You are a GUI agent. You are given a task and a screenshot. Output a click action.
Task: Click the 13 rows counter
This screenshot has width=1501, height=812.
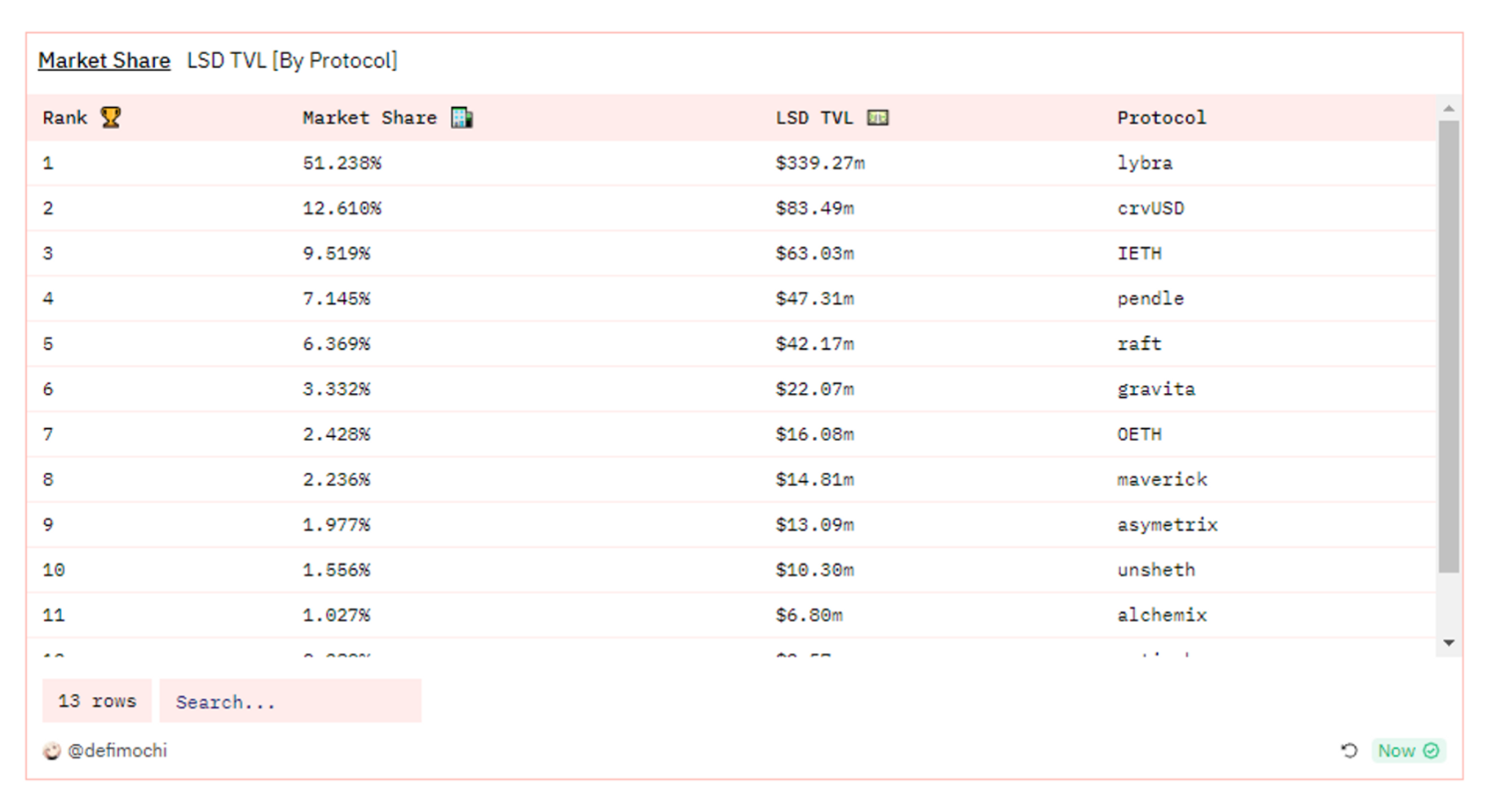[x=97, y=701]
